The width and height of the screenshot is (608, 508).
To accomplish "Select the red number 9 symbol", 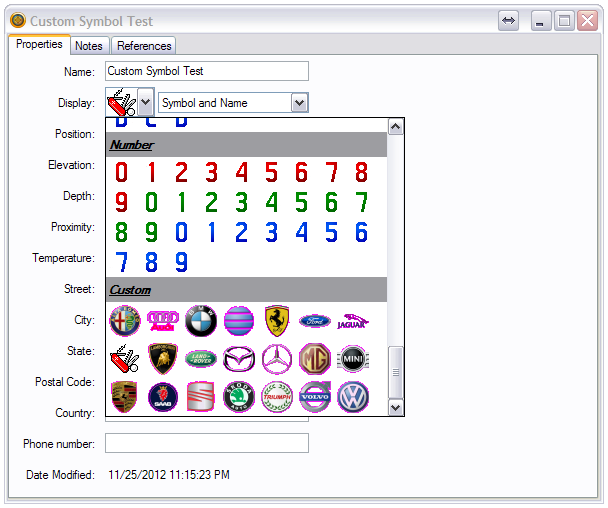I will tap(121, 202).
